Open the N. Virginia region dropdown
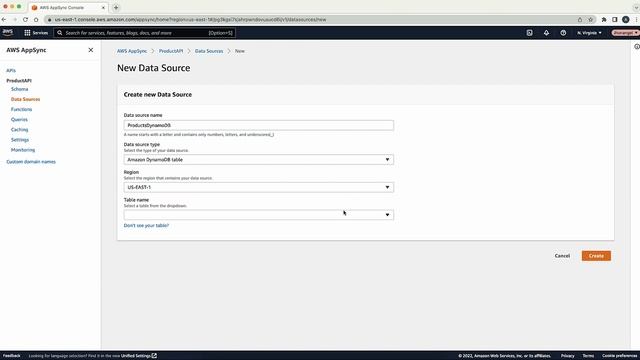Screen dimensions: 640x360 tap(589, 33)
